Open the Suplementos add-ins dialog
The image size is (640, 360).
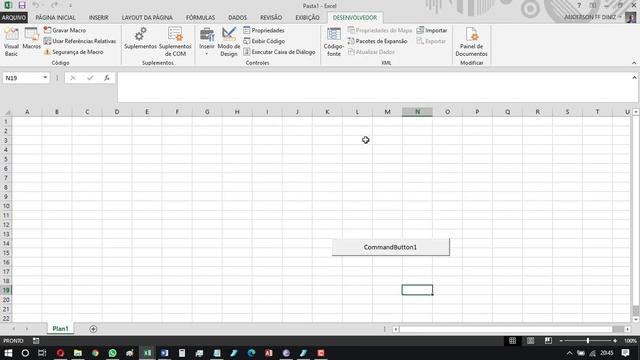pos(140,39)
